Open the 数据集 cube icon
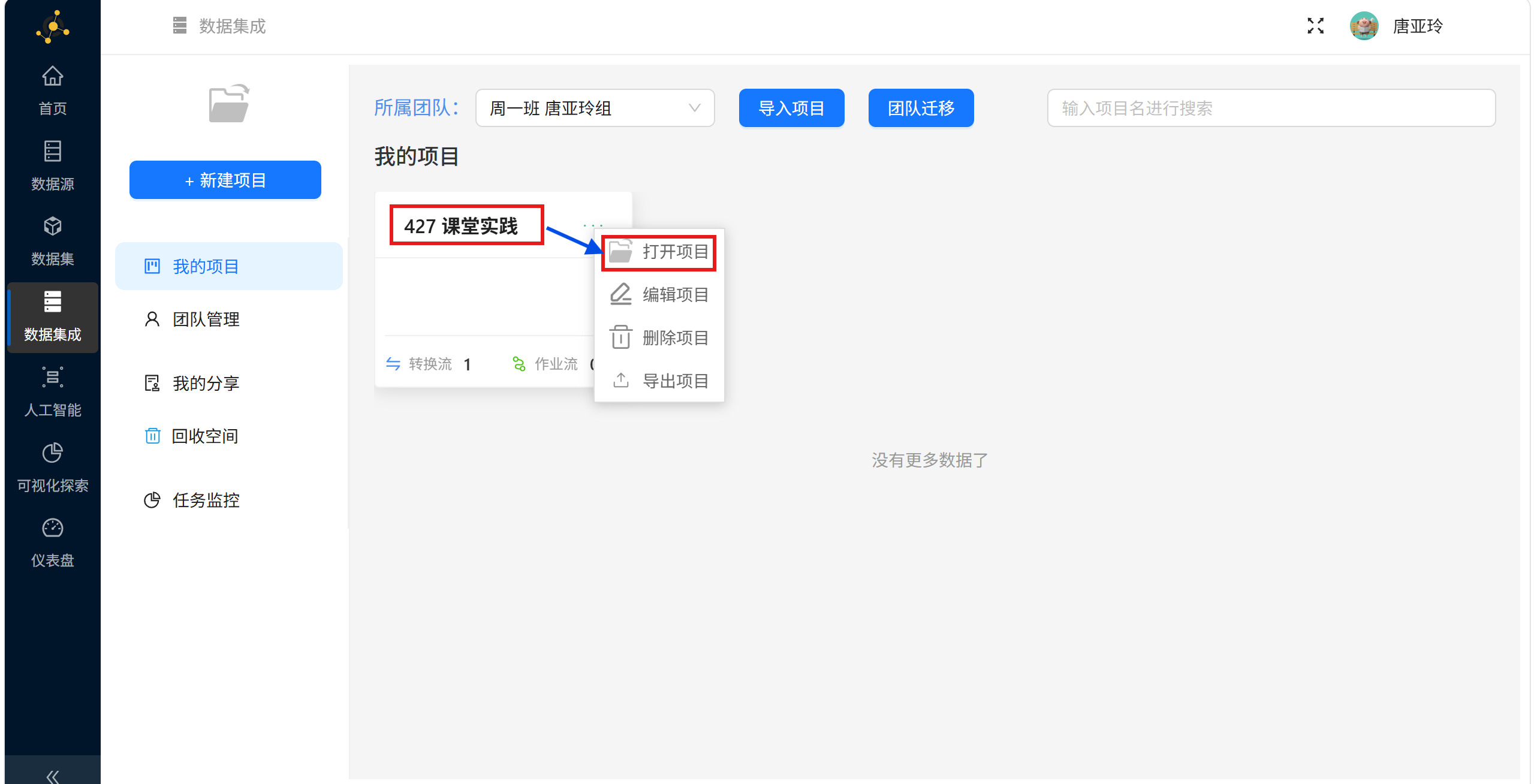This screenshot has width=1534, height=784. pos(52,227)
